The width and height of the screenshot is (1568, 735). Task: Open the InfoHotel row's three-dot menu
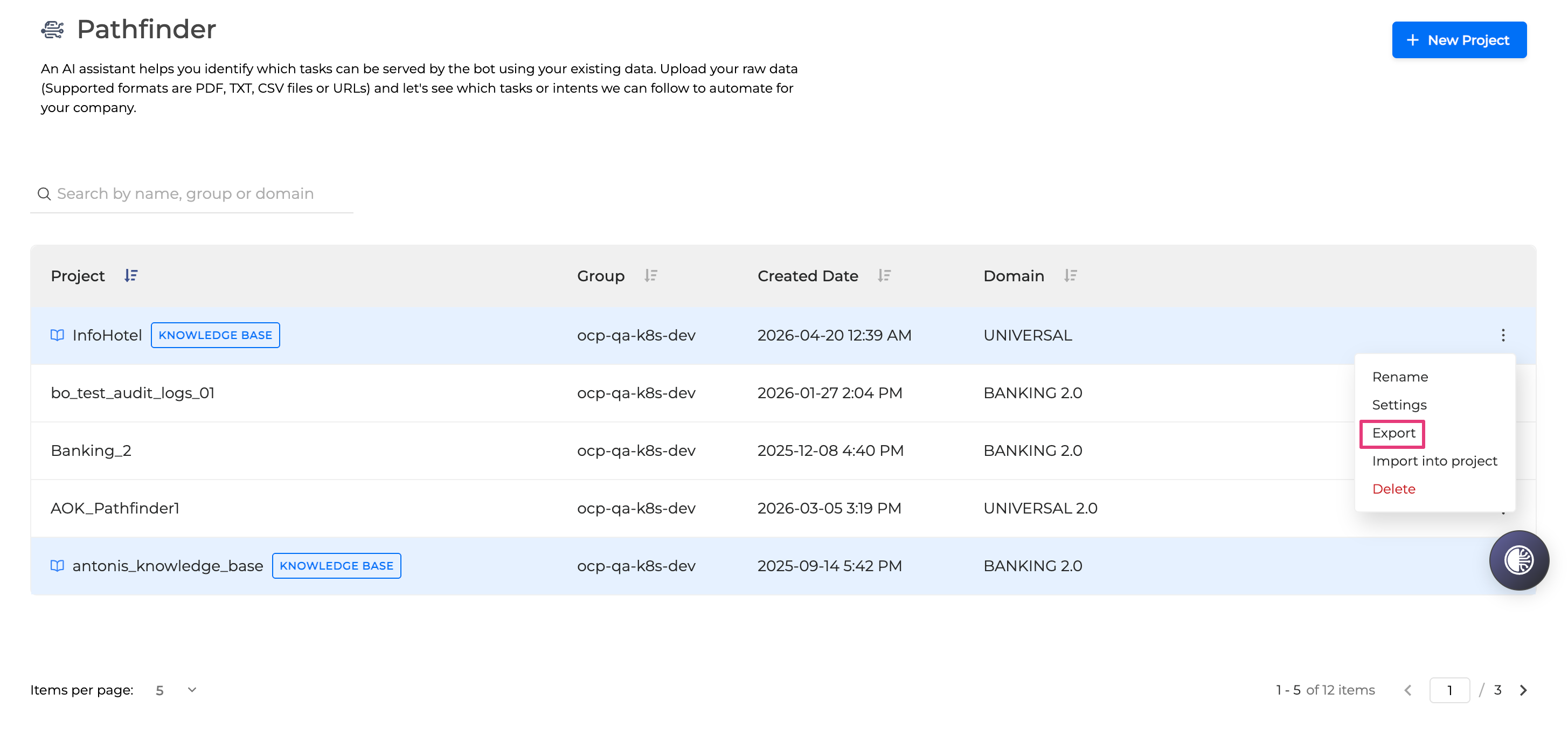1502,336
